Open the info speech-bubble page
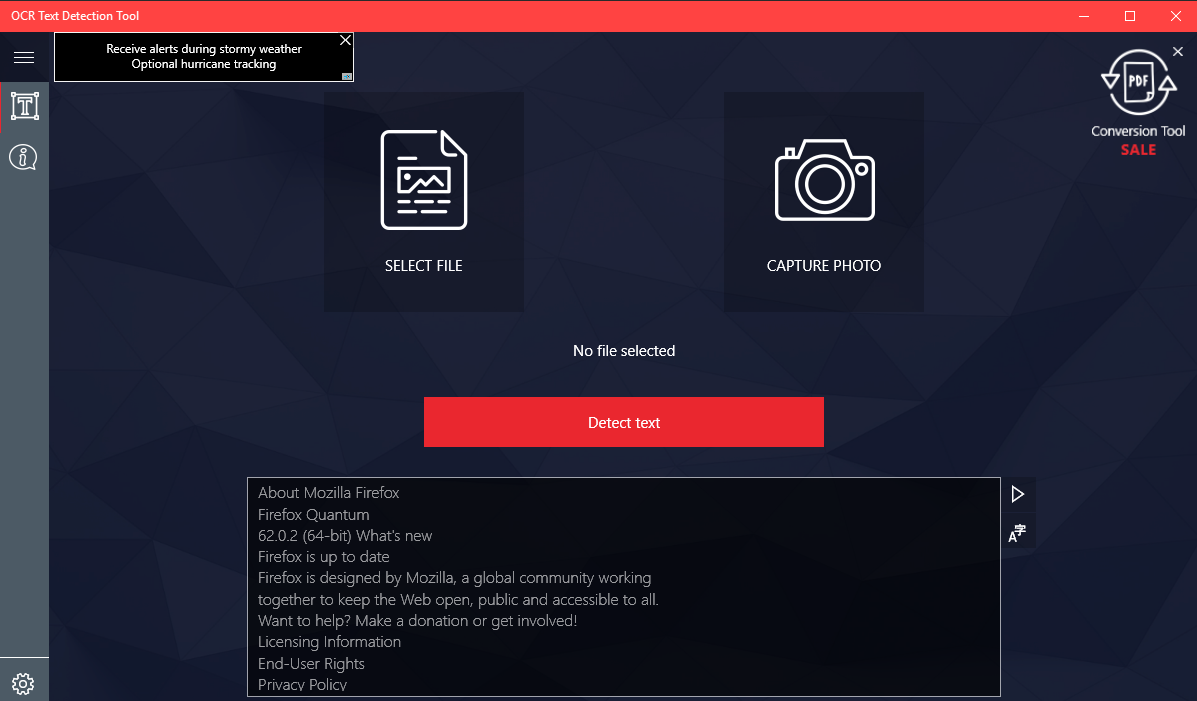The height and width of the screenshot is (701, 1197). point(24,157)
